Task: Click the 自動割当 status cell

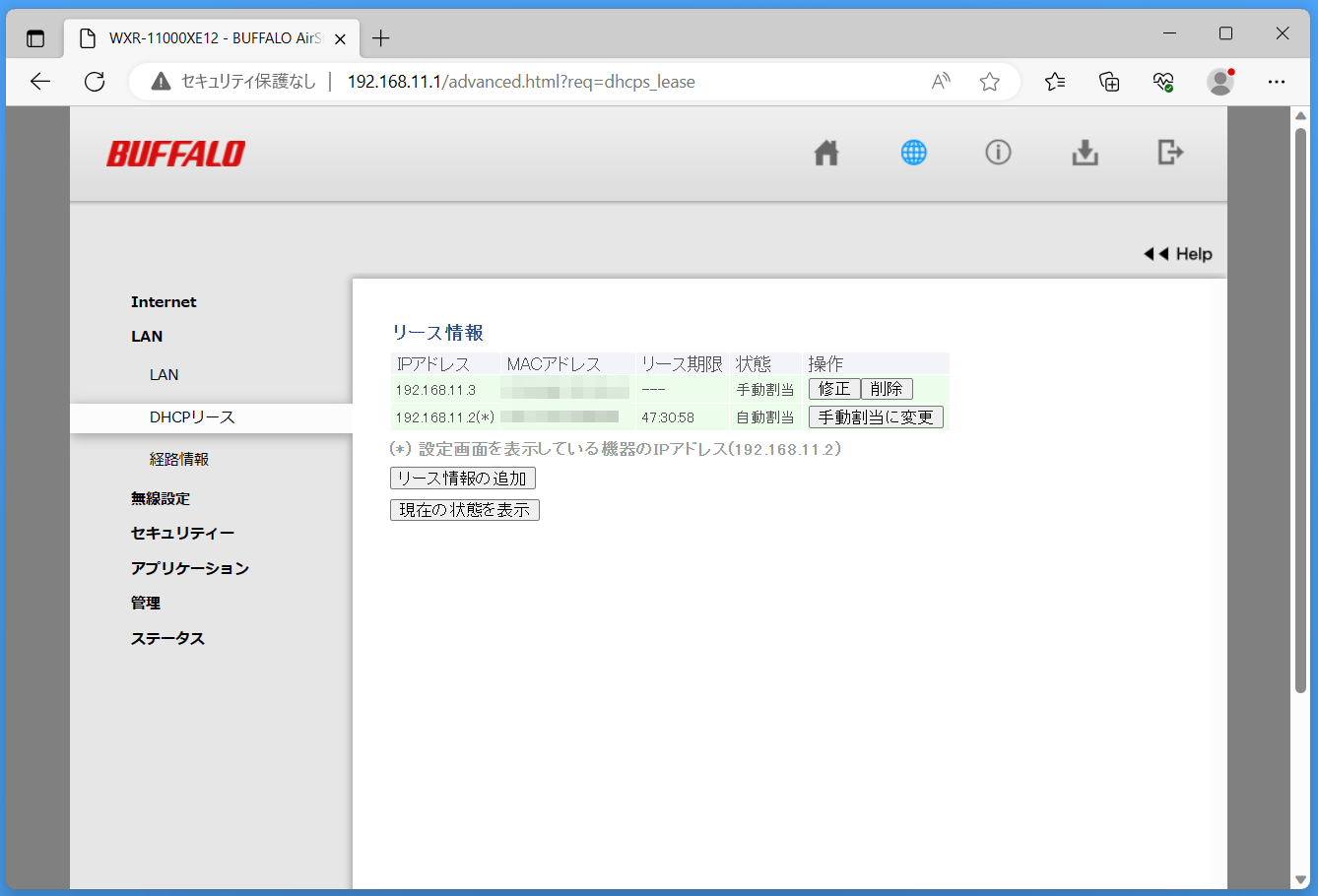Action: click(x=765, y=417)
